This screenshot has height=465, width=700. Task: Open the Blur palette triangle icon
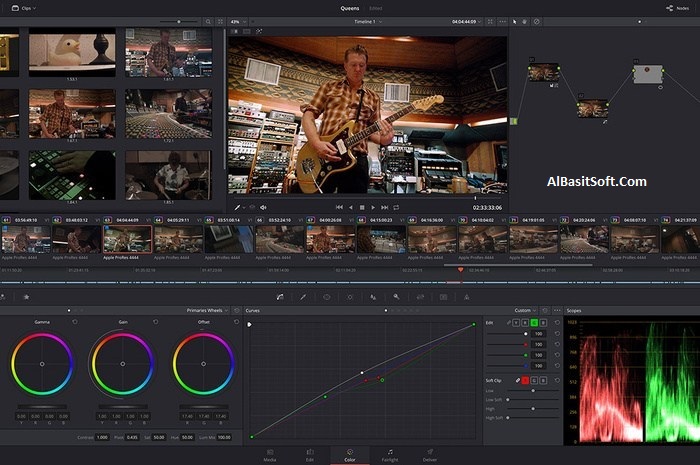(x=467, y=297)
